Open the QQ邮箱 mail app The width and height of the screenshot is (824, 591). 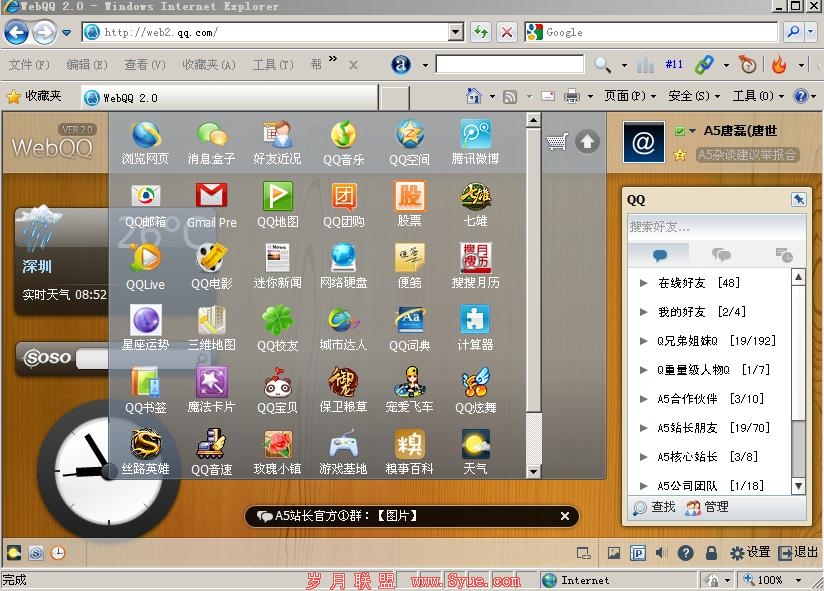146,205
